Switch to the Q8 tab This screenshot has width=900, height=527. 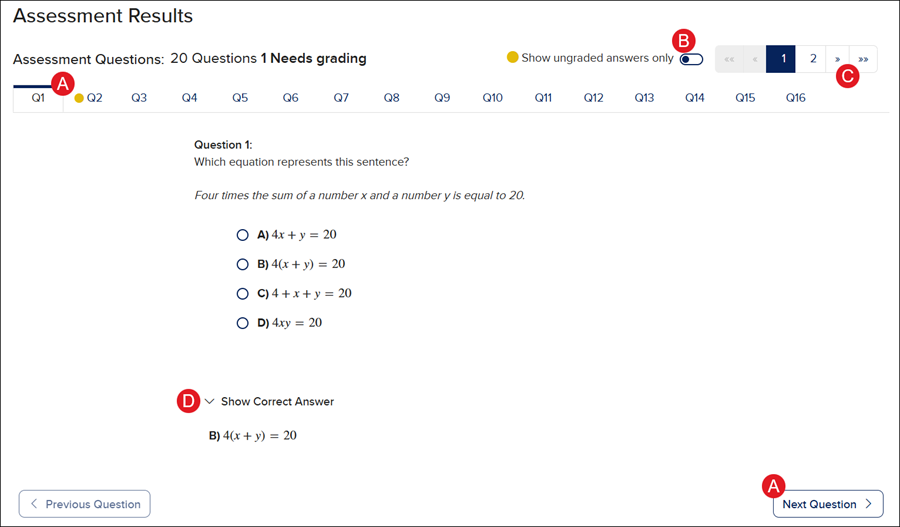coord(392,98)
